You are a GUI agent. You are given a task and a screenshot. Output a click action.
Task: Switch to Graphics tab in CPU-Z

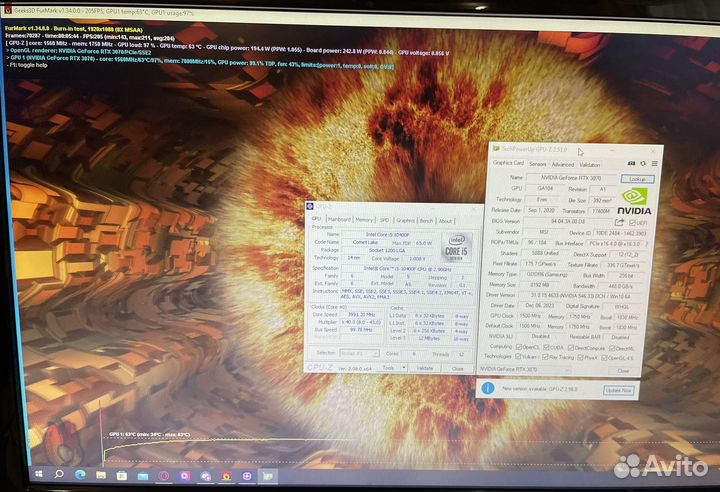pos(405,221)
